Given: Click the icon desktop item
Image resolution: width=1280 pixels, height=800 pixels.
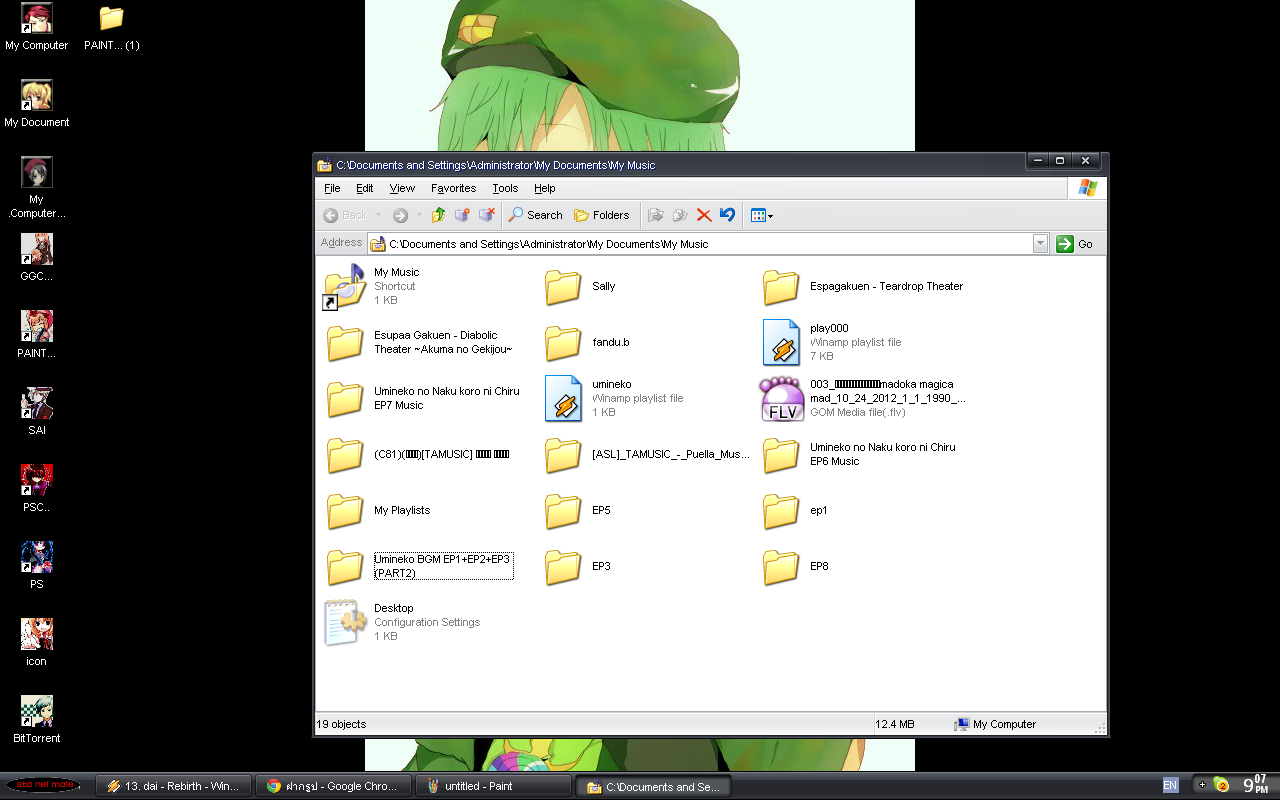Looking at the screenshot, I should tap(37, 635).
